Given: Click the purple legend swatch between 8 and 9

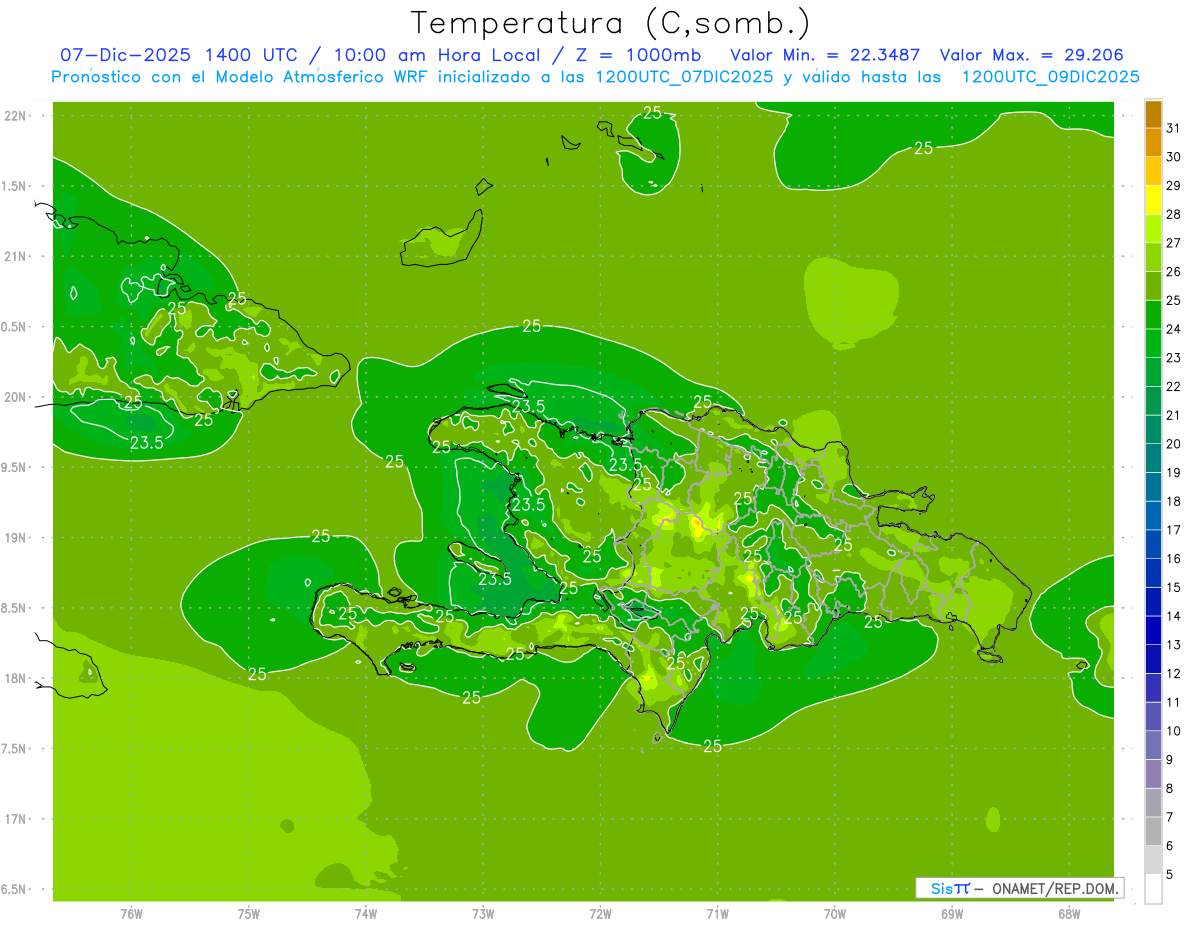Looking at the screenshot, I should (x=1153, y=774).
